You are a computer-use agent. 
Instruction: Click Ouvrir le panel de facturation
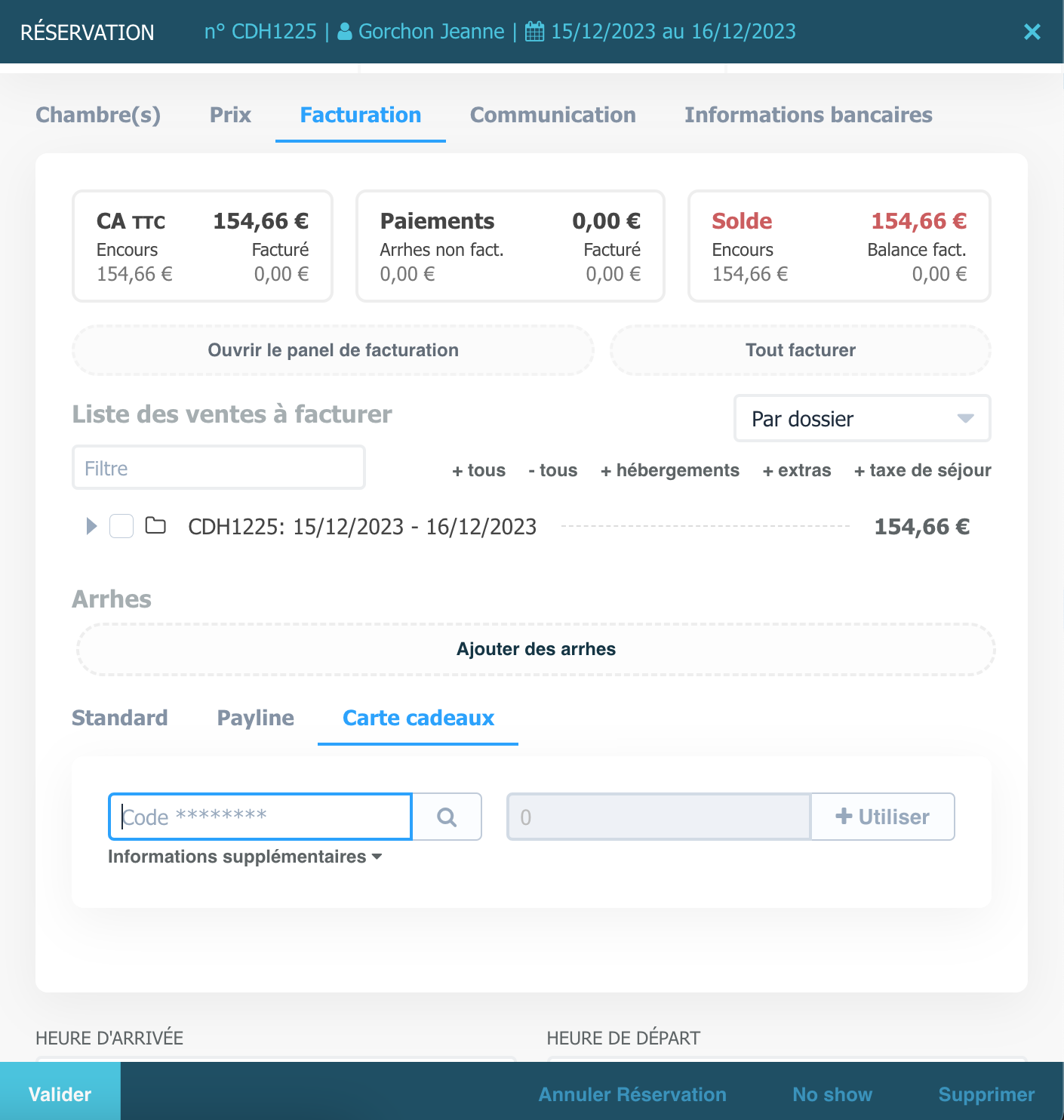point(333,350)
